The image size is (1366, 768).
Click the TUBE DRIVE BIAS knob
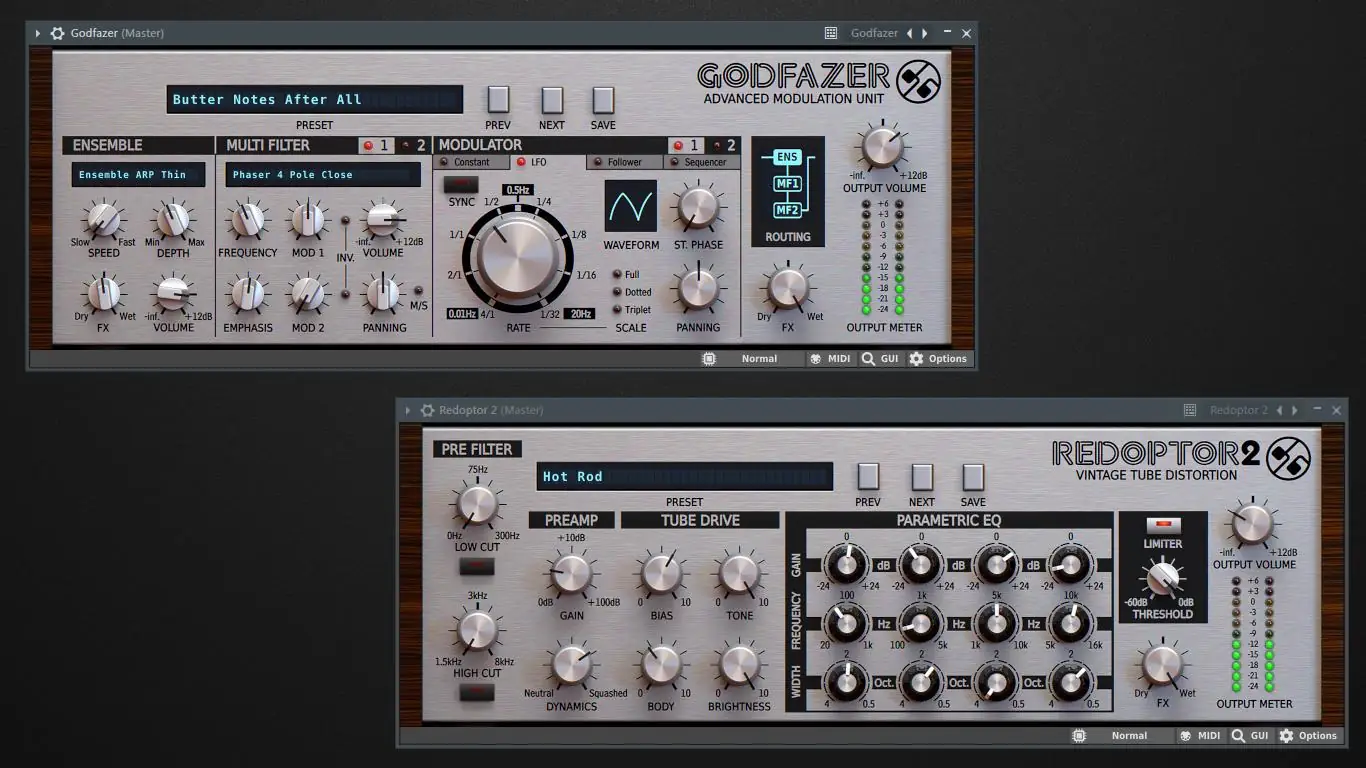[661, 575]
